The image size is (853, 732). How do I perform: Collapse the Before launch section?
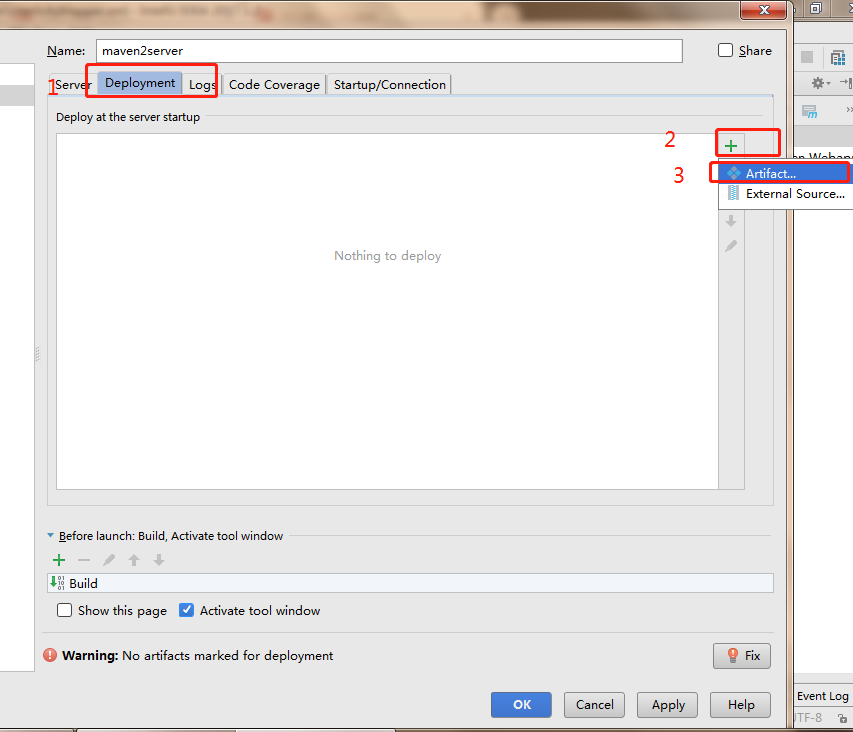[51, 536]
